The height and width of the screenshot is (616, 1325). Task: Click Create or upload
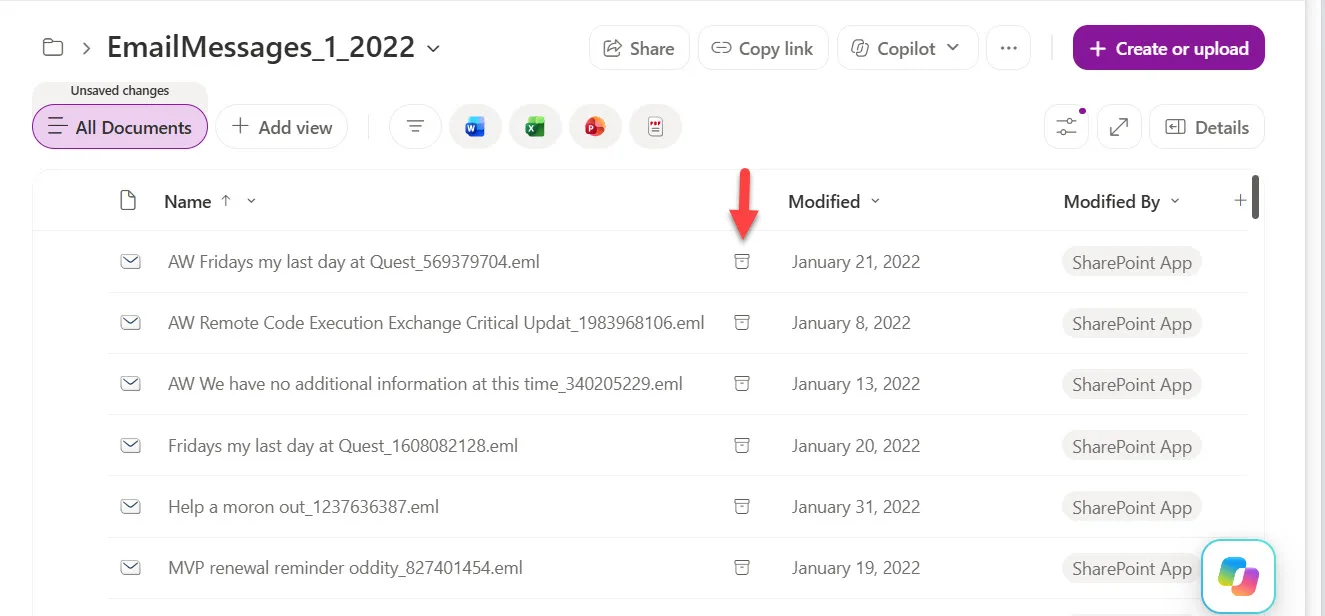point(1168,48)
